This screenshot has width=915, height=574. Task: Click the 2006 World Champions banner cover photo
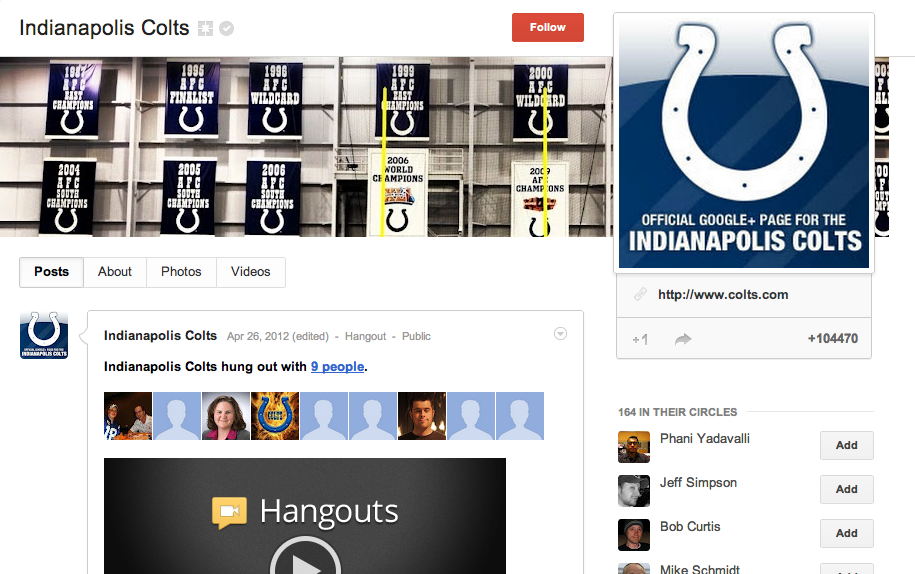398,192
